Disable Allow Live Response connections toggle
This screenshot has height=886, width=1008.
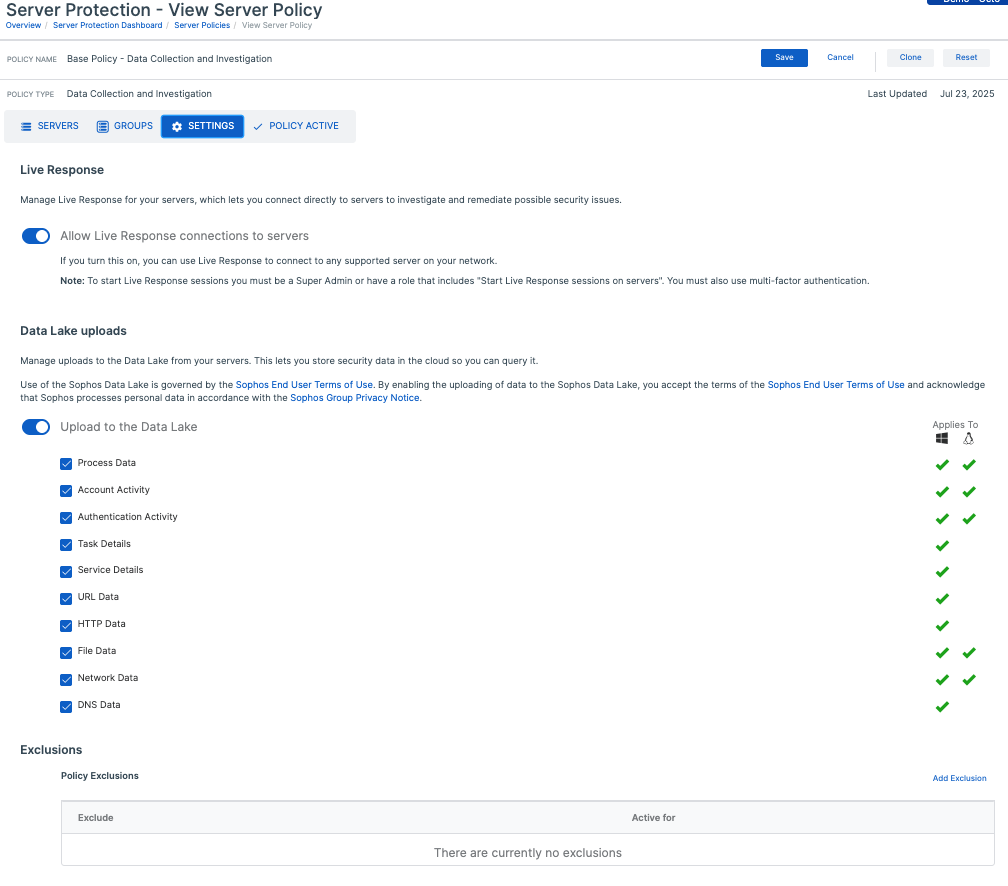pyautogui.click(x=36, y=237)
